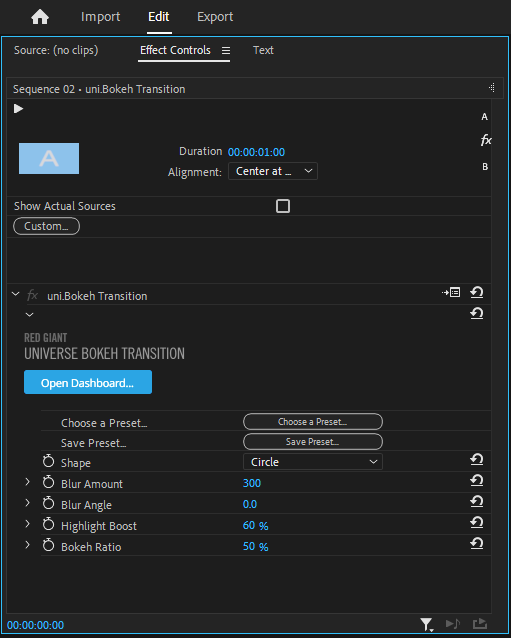Open the Effect Controls panel menu icon
The width and height of the screenshot is (511, 638).
point(226,50)
